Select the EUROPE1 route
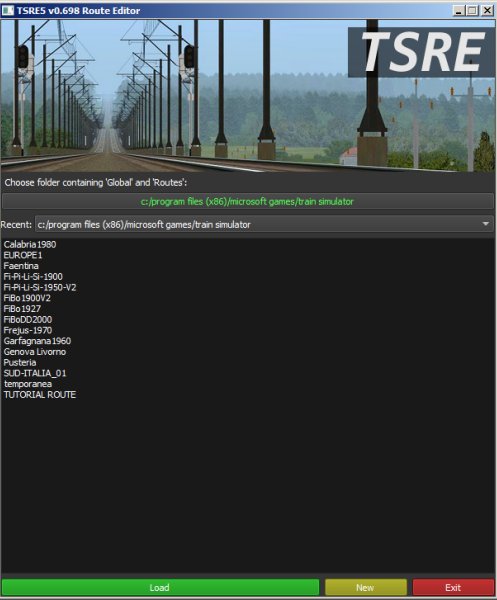 [x=23, y=255]
